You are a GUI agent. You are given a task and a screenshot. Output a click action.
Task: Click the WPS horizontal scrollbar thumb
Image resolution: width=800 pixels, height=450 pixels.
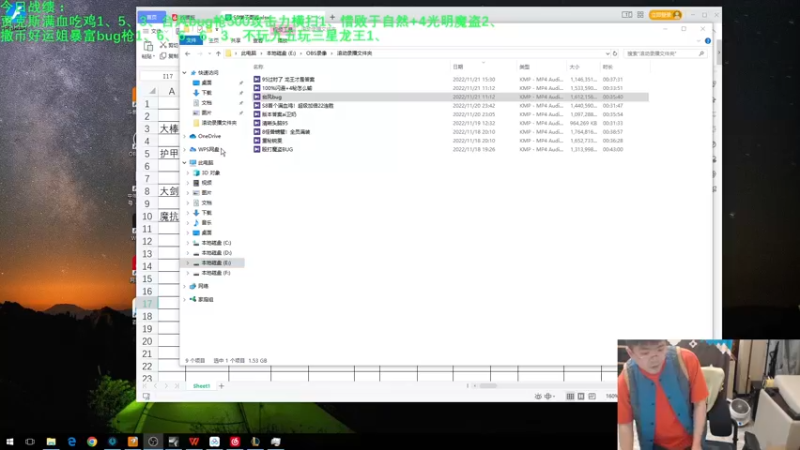tap(488, 386)
